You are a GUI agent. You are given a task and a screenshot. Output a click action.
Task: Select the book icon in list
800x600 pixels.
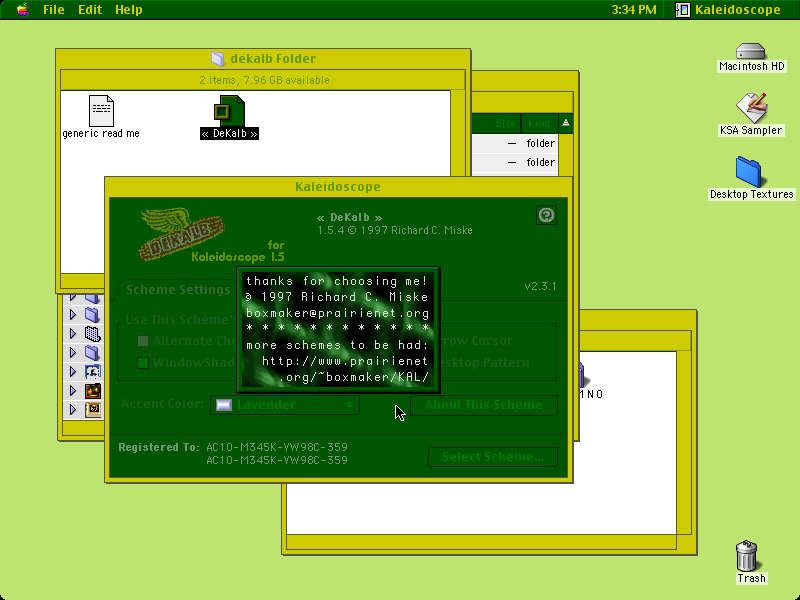(x=92, y=409)
